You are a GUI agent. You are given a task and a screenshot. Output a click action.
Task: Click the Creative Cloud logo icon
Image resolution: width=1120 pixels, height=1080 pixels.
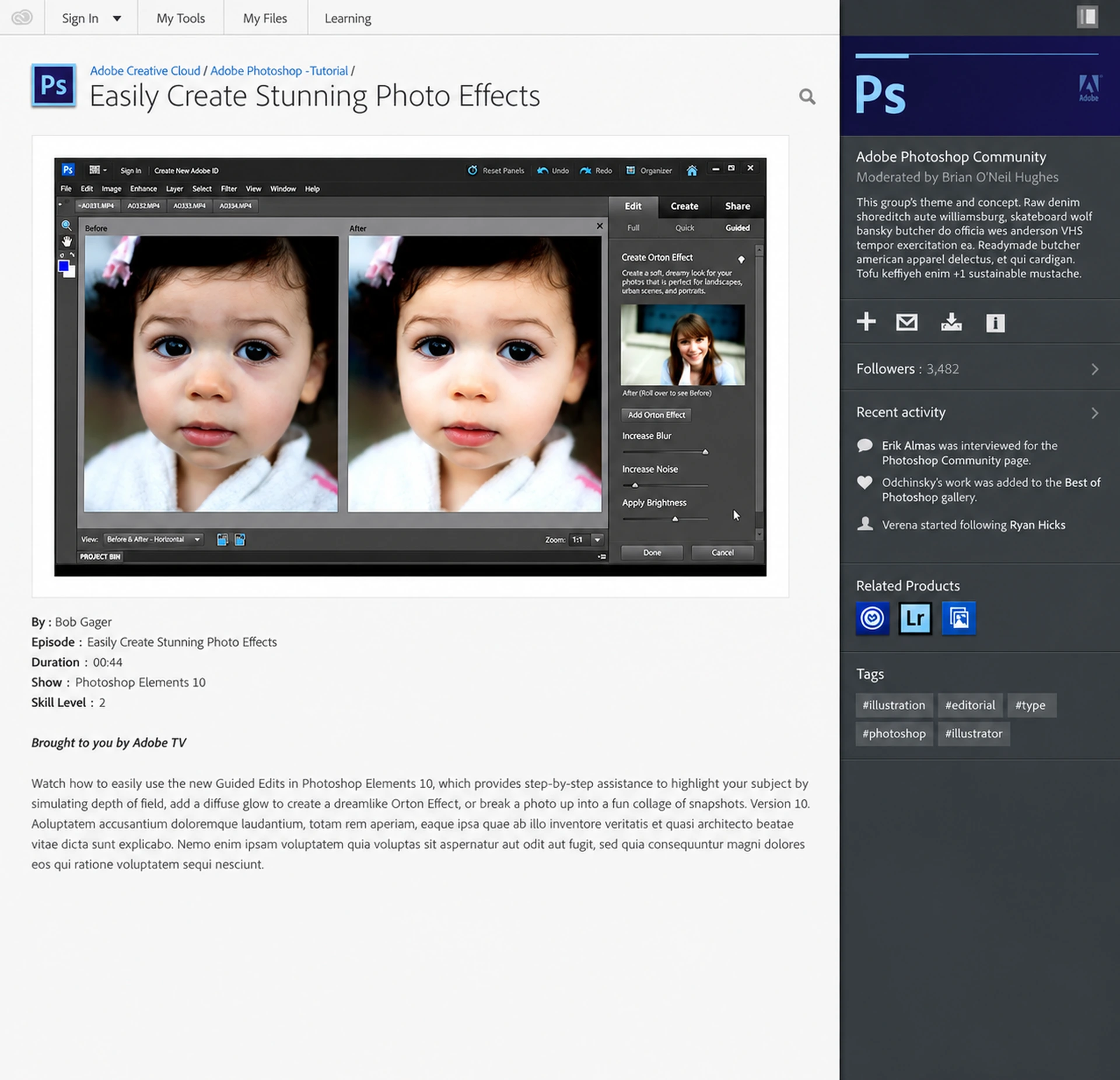coord(22,18)
